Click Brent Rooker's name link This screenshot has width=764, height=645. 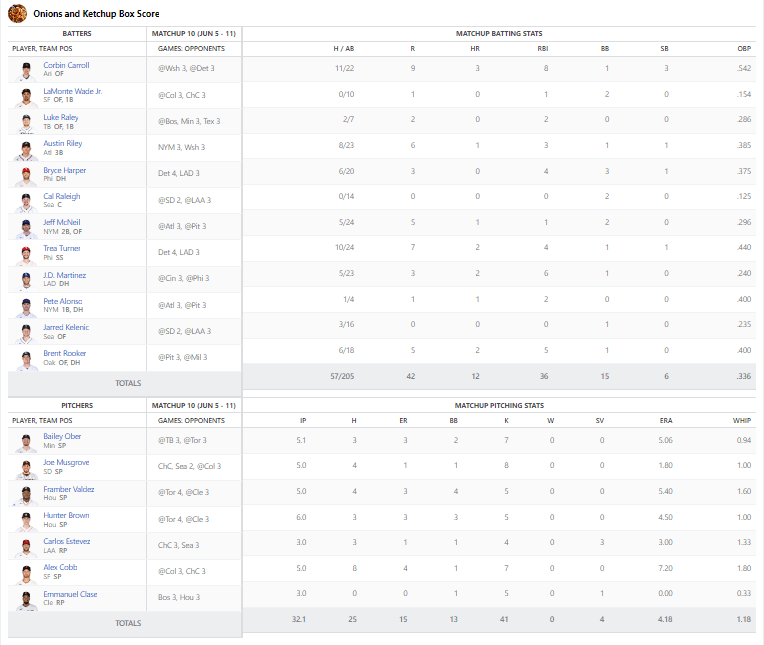pos(64,353)
